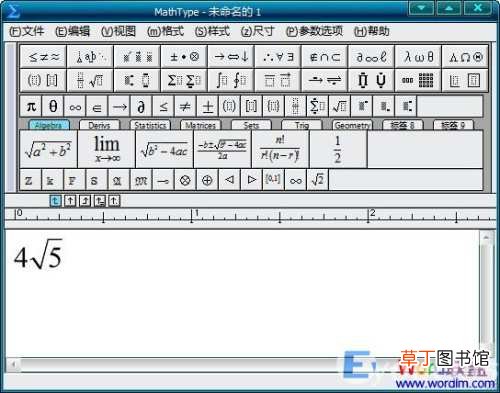This screenshot has height=393, width=500.
Task: Insert the sqrt(b²−4ac) expression
Action: (x=165, y=149)
